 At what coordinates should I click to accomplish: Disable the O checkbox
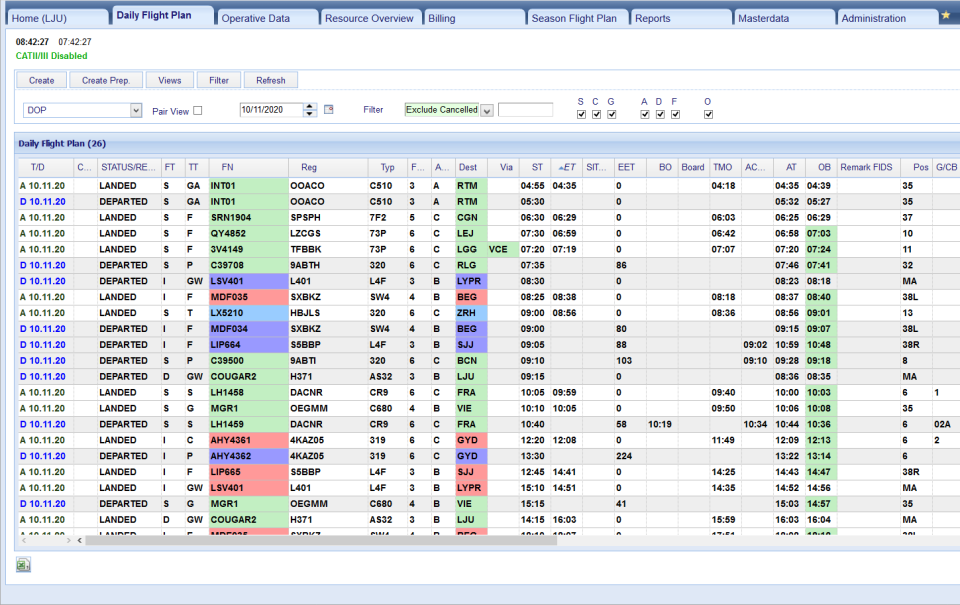click(708, 114)
